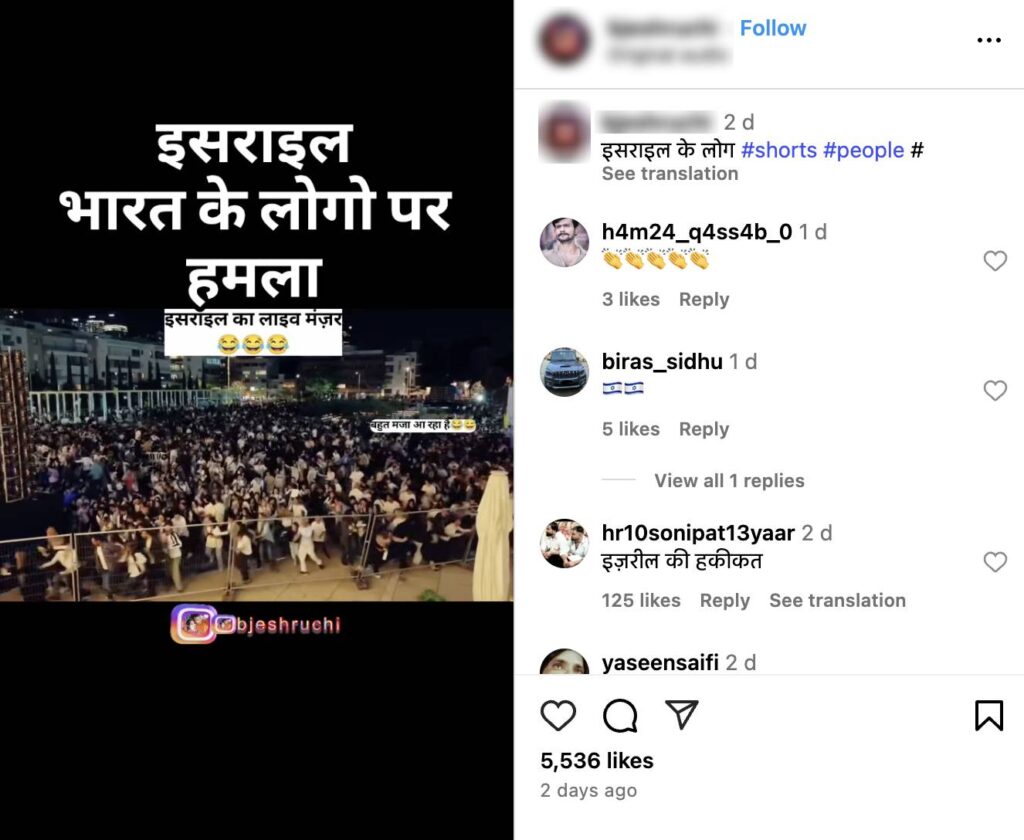See translation of hr10sonipat13yaar's comment
Viewport: 1024px width, 840px height.
[x=837, y=600]
